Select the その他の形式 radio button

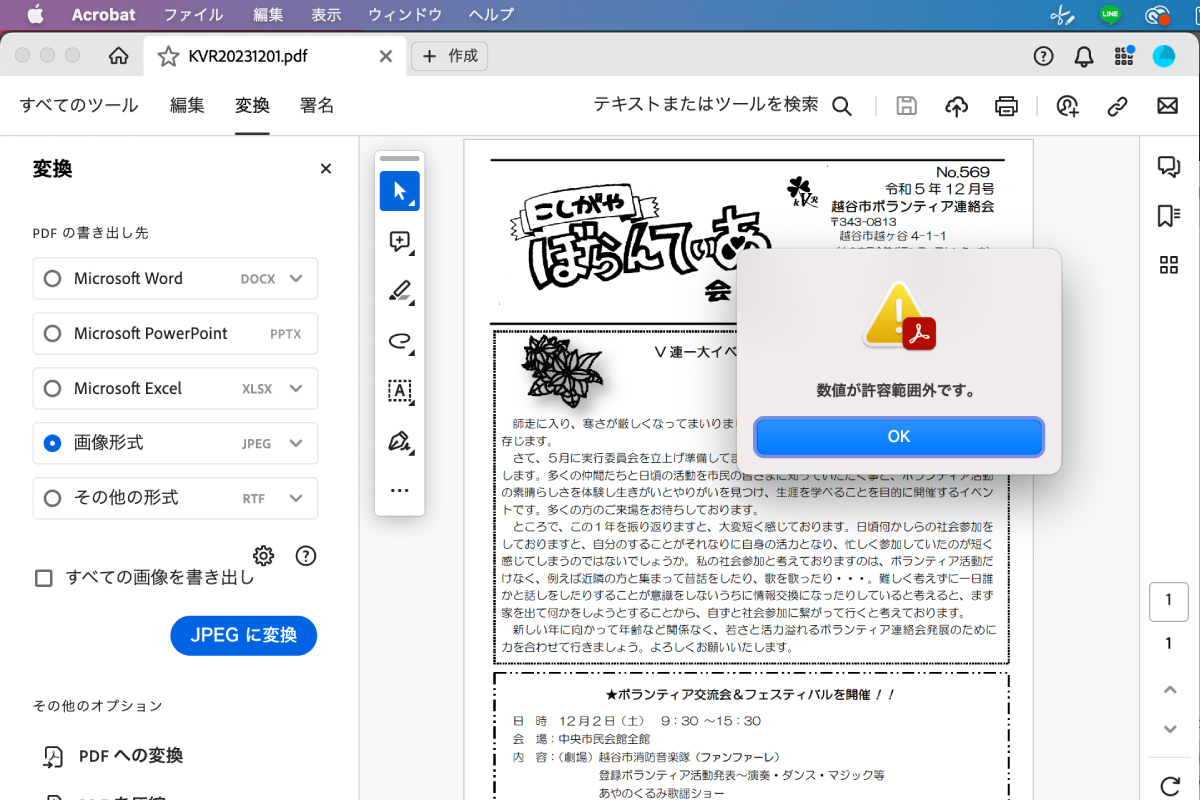coord(52,498)
